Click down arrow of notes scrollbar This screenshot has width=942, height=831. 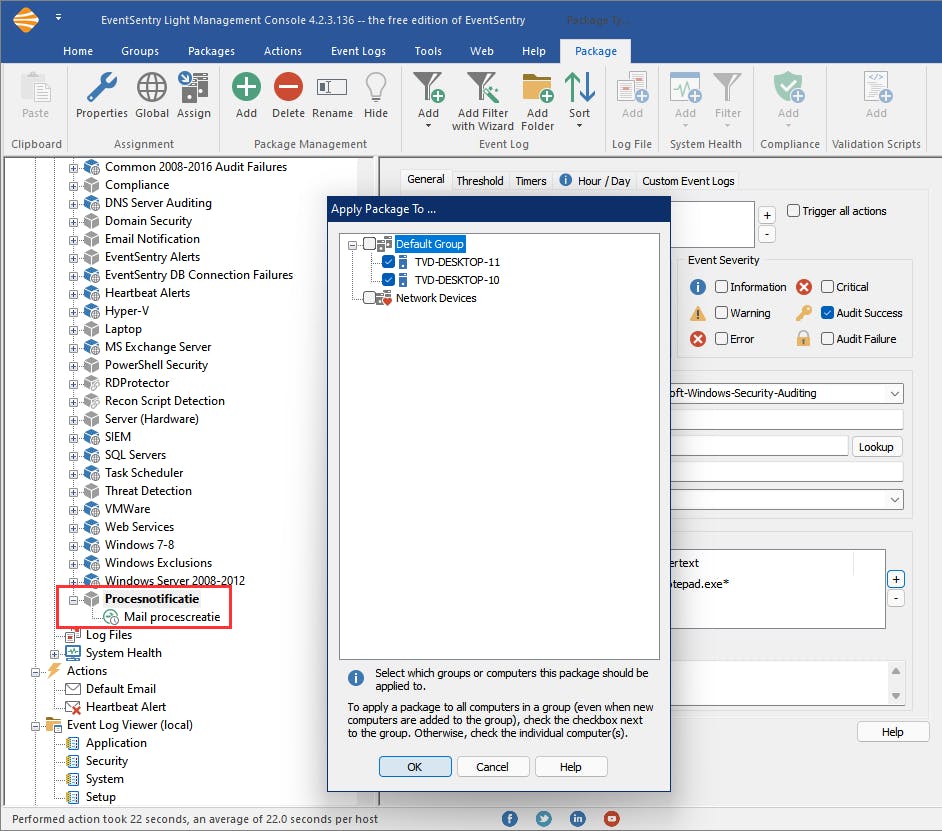(895, 695)
